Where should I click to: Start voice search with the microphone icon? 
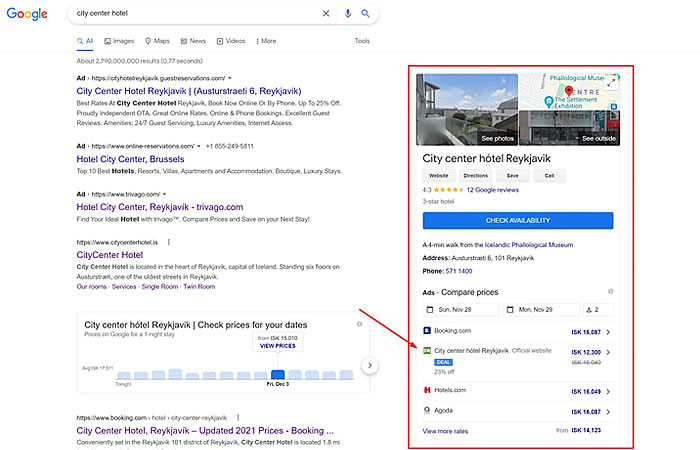click(x=348, y=13)
